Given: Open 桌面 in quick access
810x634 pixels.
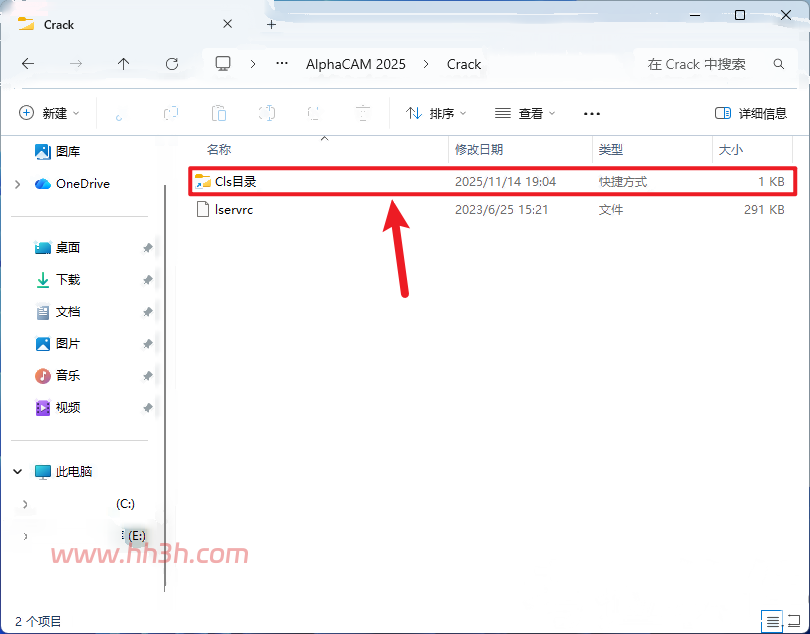Looking at the screenshot, I should click(x=57, y=248).
